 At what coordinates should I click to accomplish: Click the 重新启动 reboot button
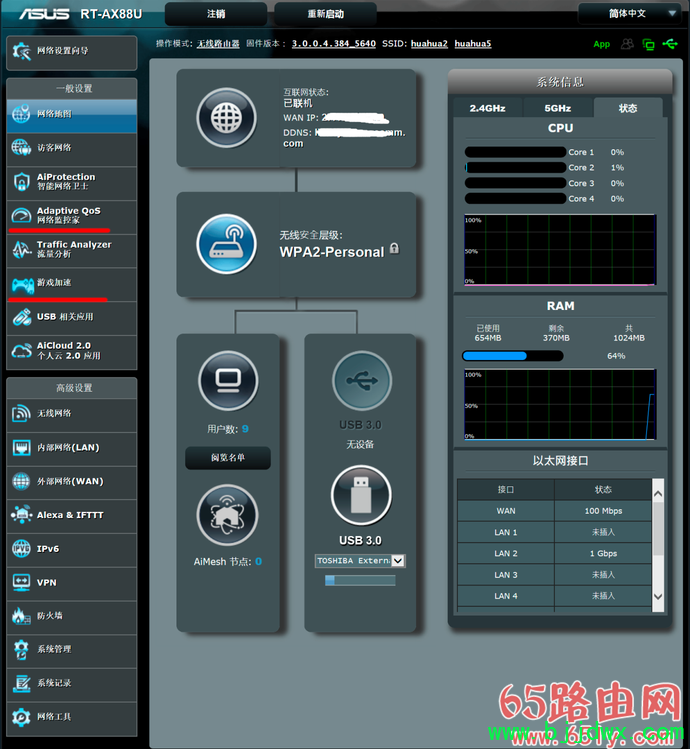point(325,14)
